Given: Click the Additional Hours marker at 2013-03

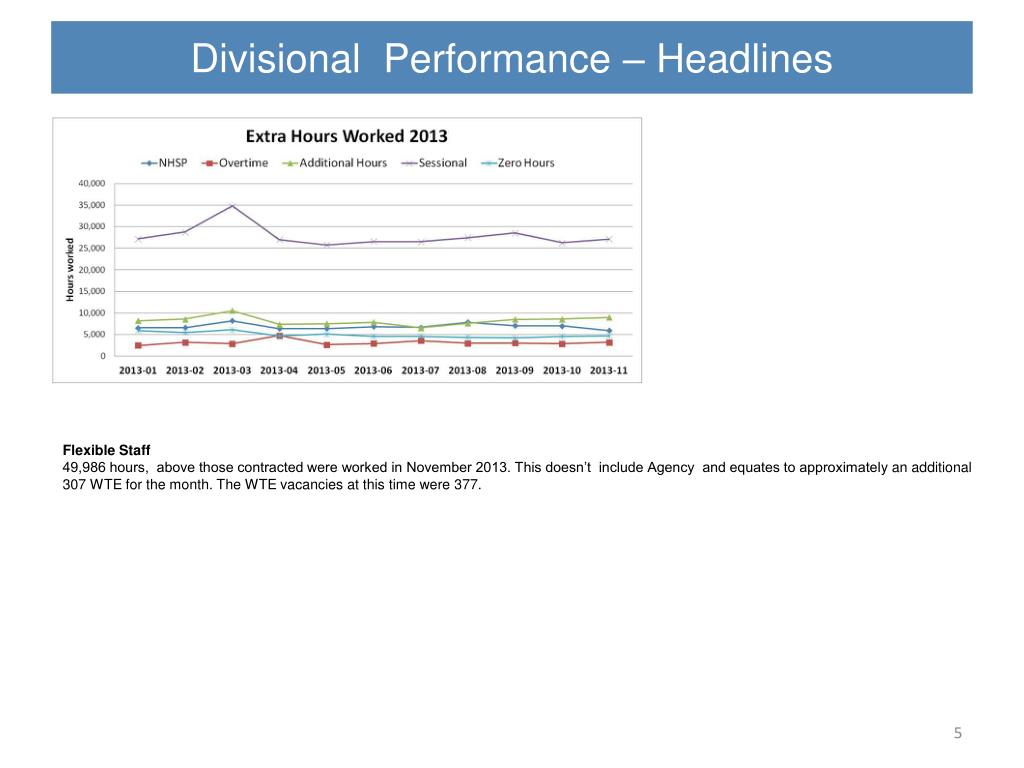Looking at the screenshot, I should [x=232, y=311].
